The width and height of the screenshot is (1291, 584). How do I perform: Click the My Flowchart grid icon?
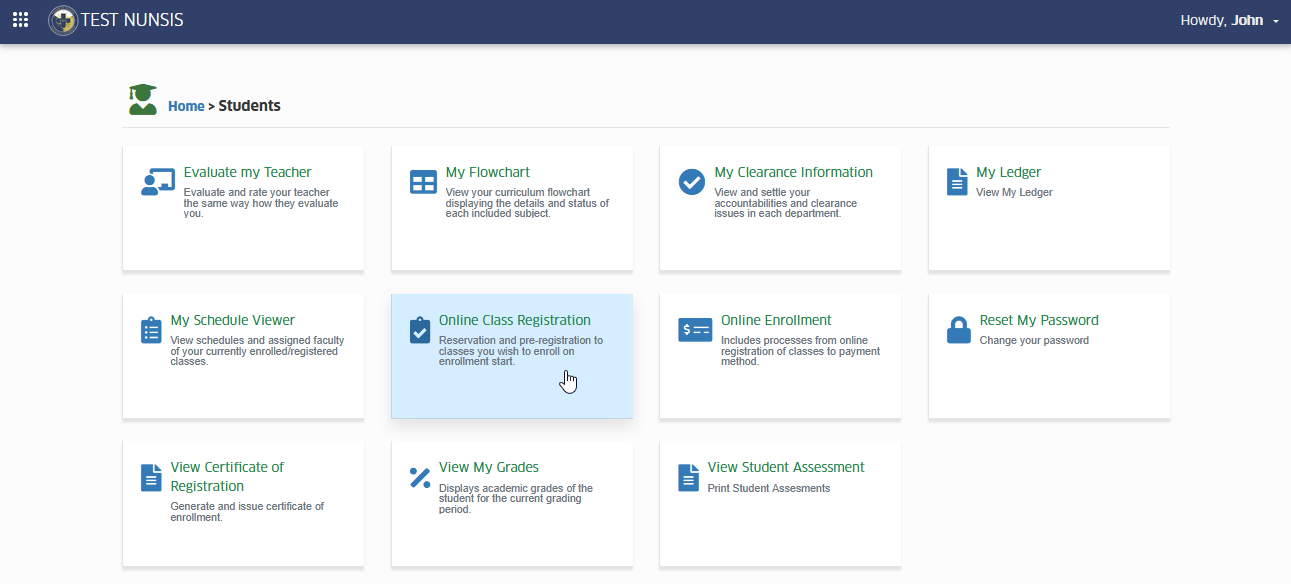click(424, 182)
